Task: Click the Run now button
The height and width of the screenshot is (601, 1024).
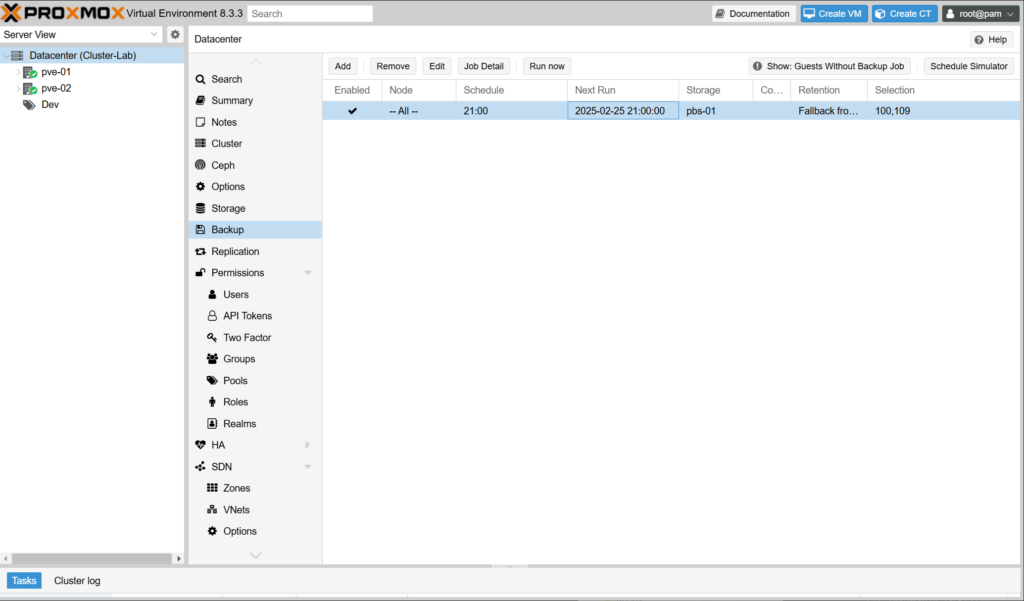Action: (x=546, y=66)
